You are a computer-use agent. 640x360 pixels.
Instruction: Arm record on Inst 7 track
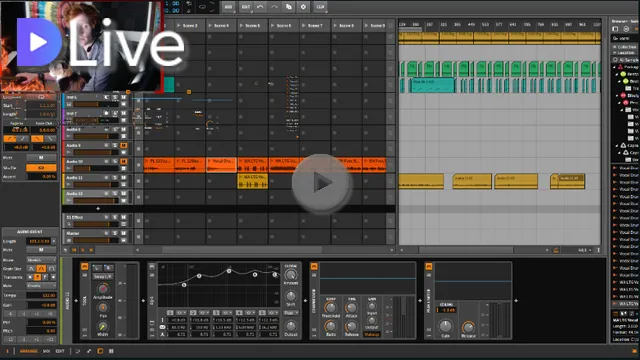pyautogui.click(x=107, y=113)
